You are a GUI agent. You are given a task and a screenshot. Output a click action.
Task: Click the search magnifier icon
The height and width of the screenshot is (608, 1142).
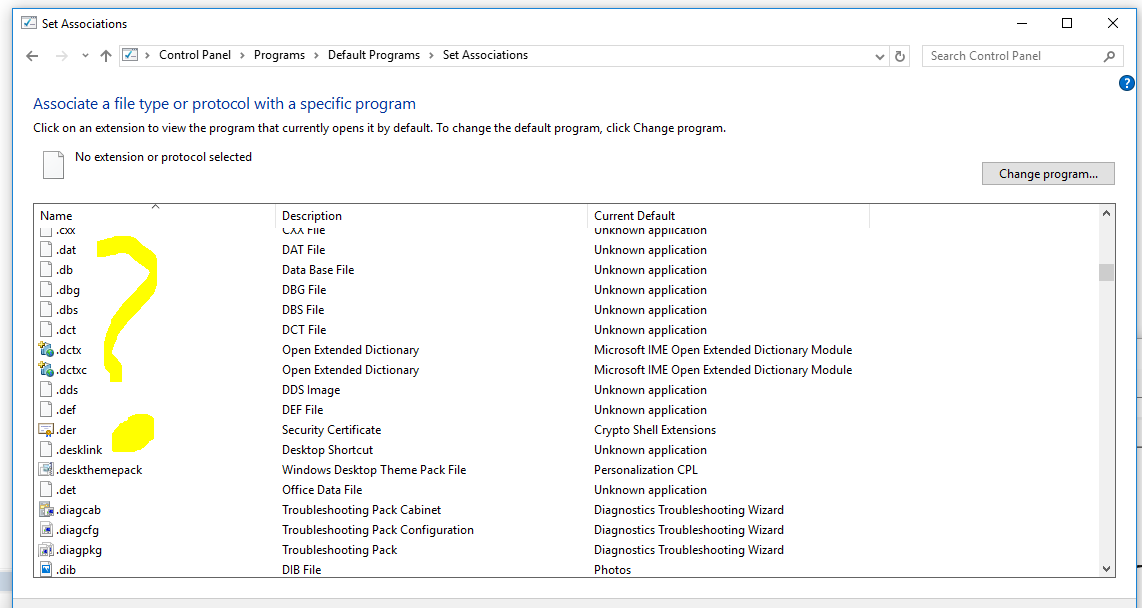[x=1109, y=56]
